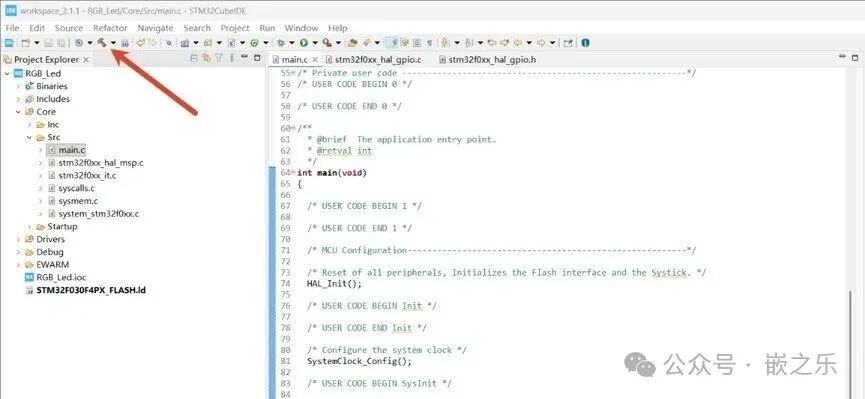
Task: Select stm32f0xx_it.c in the tree
Action: coord(82,175)
